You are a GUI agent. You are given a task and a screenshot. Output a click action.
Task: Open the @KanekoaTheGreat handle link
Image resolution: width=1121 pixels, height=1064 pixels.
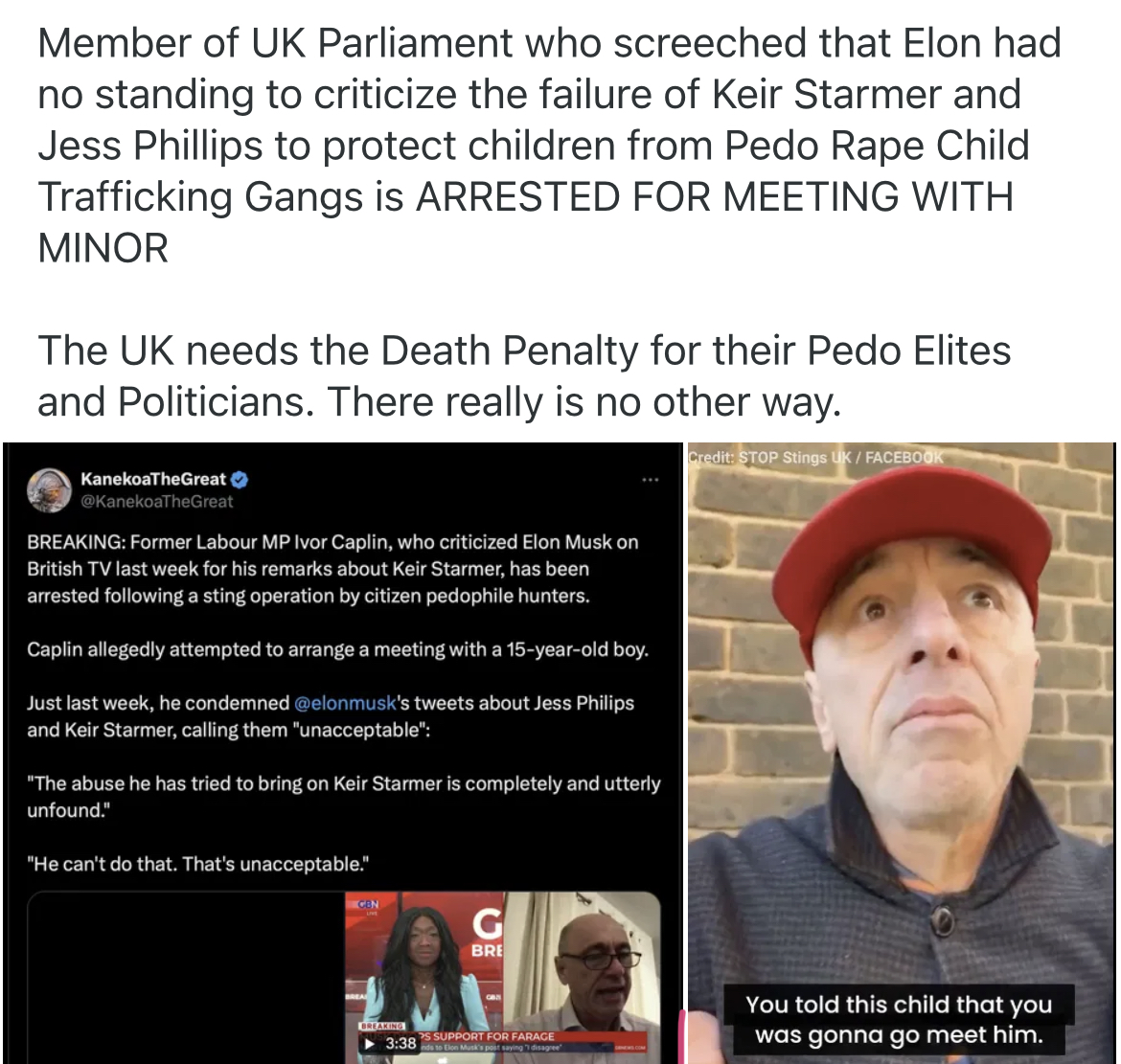pos(156,502)
